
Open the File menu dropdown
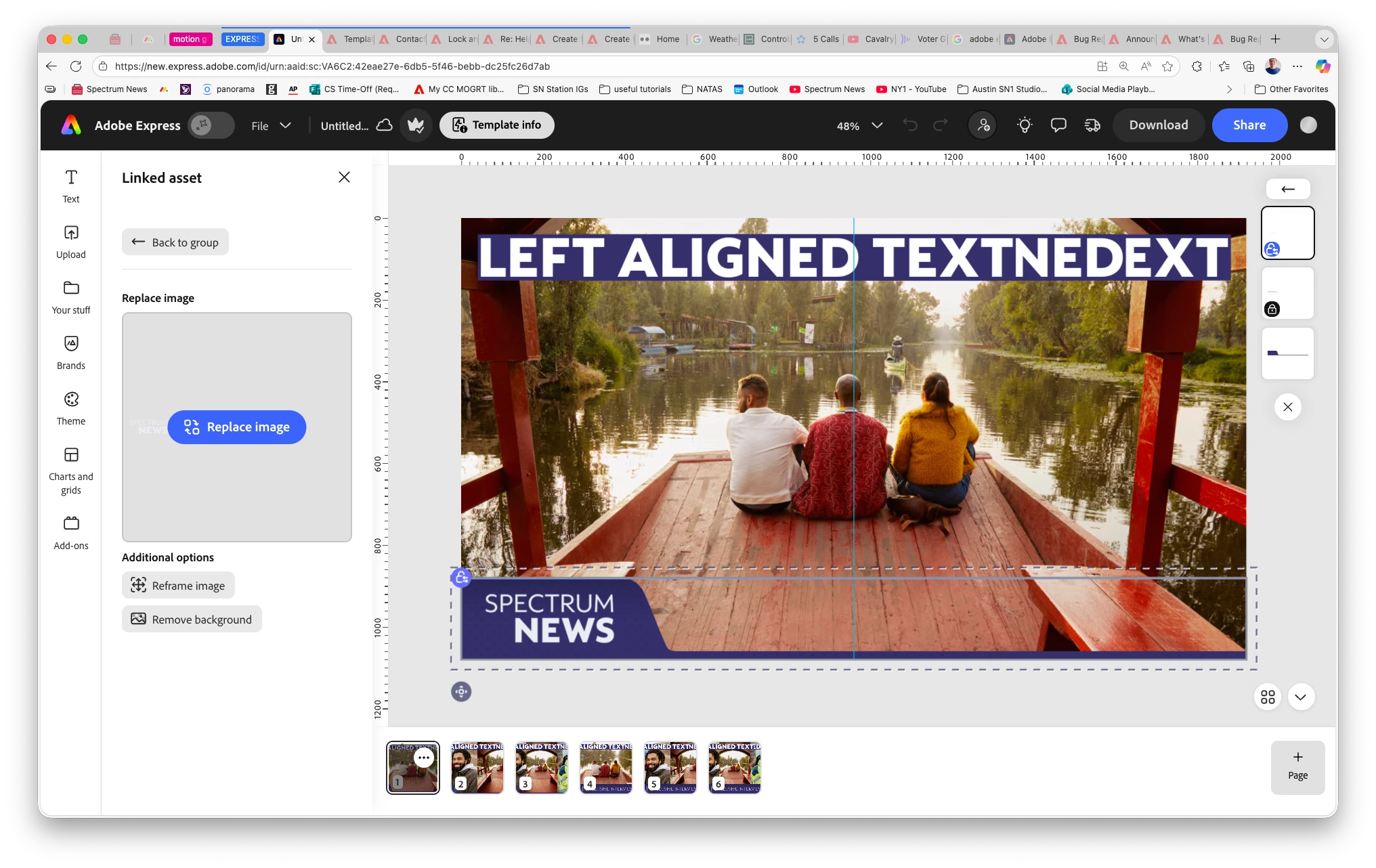[x=271, y=126]
